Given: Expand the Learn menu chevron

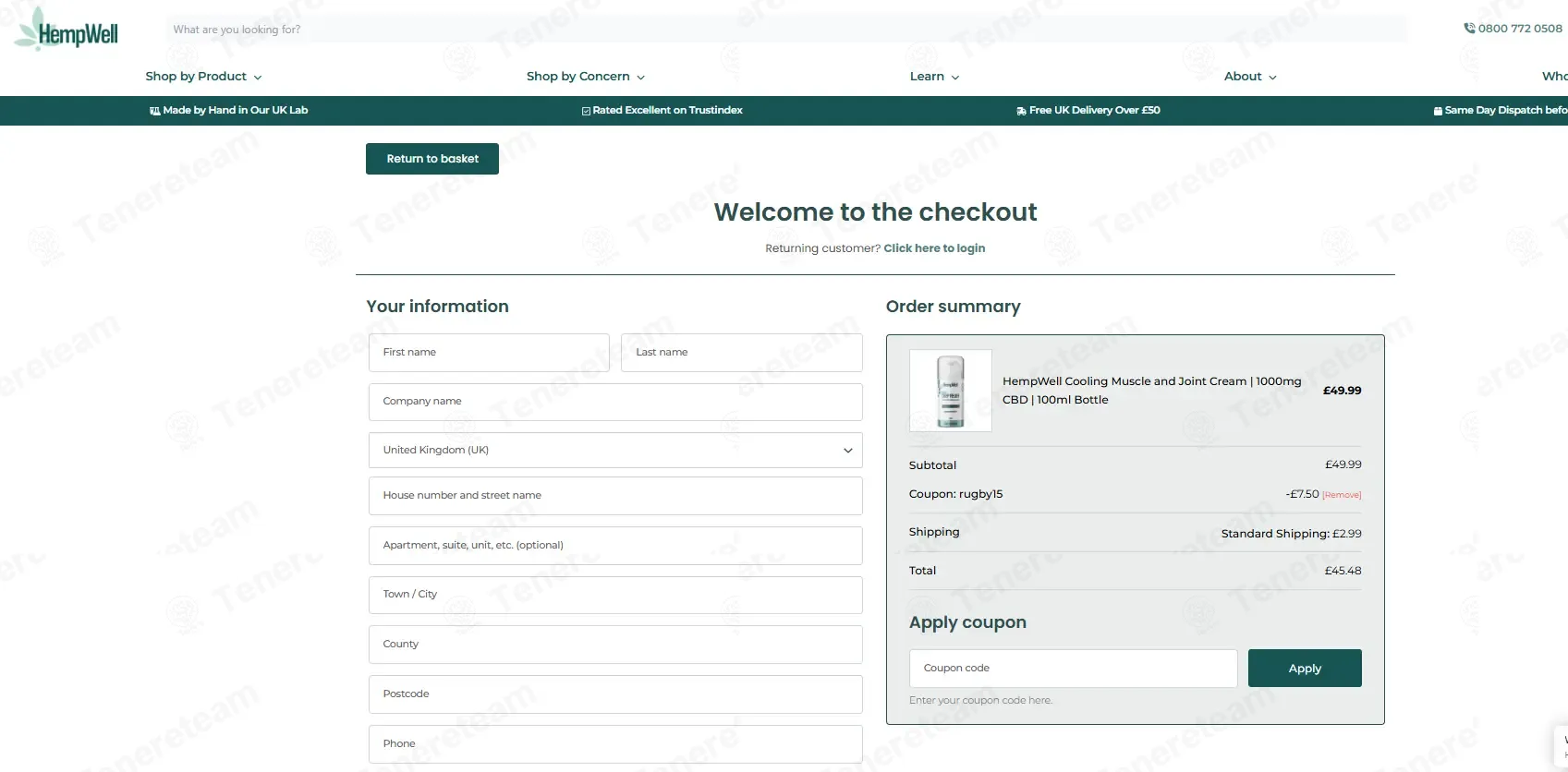Looking at the screenshot, I should (x=955, y=78).
